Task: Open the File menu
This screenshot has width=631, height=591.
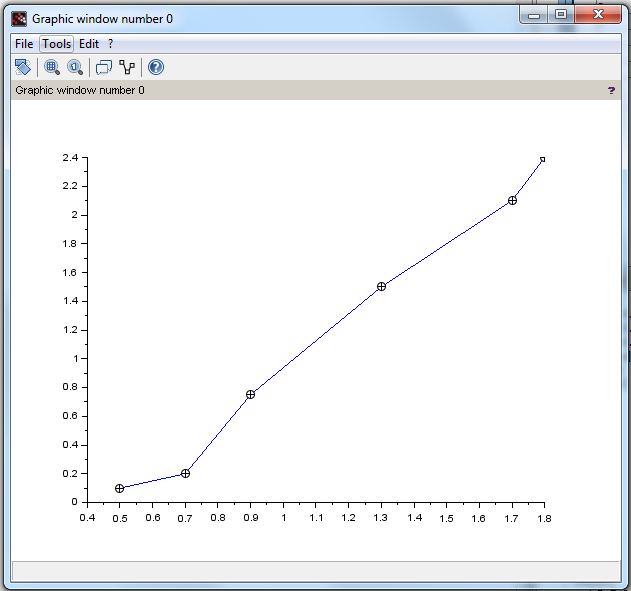Action: tap(24, 44)
